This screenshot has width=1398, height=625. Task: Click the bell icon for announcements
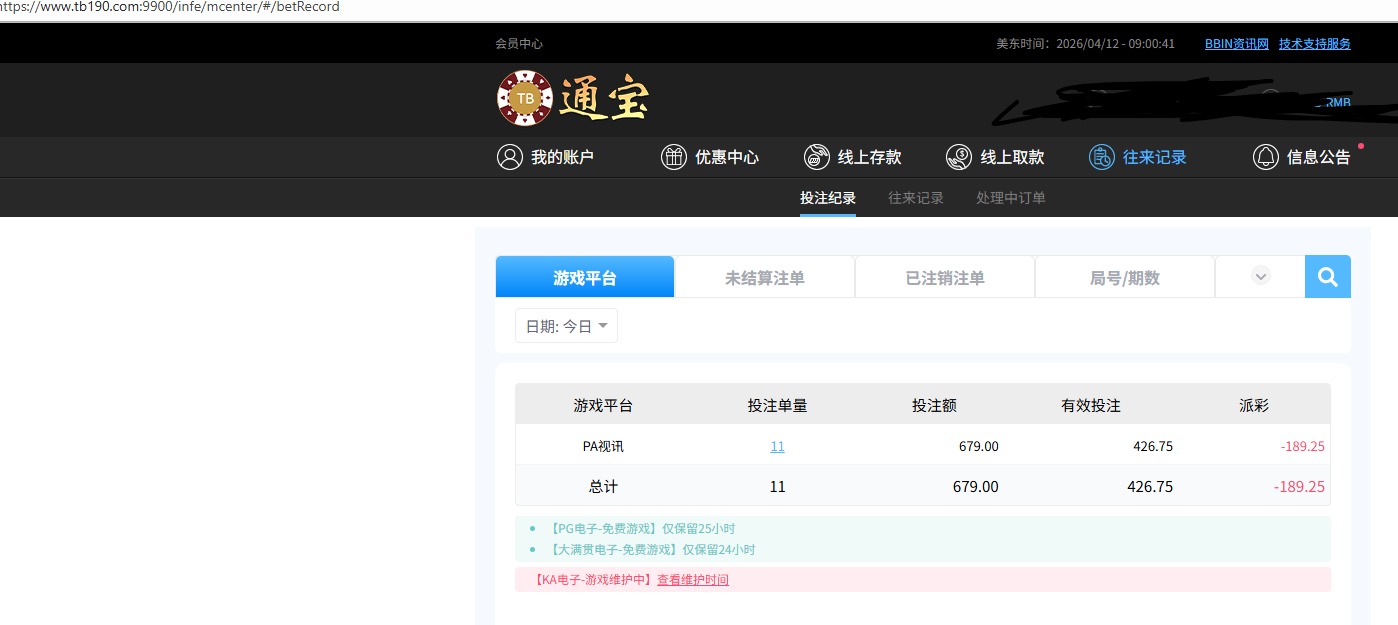coord(1266,157)
